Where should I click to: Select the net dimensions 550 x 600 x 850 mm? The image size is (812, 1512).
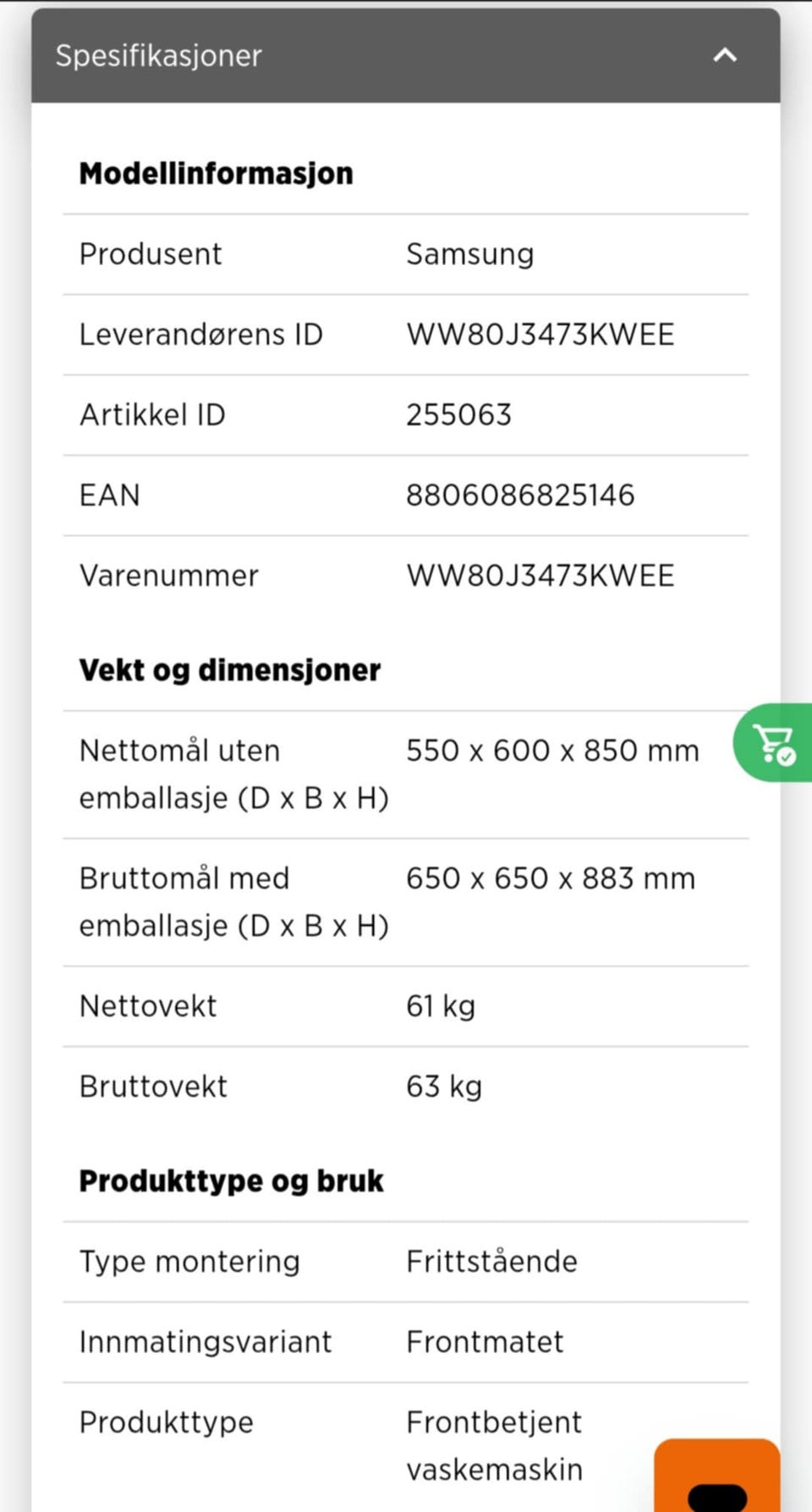(553, 751)
